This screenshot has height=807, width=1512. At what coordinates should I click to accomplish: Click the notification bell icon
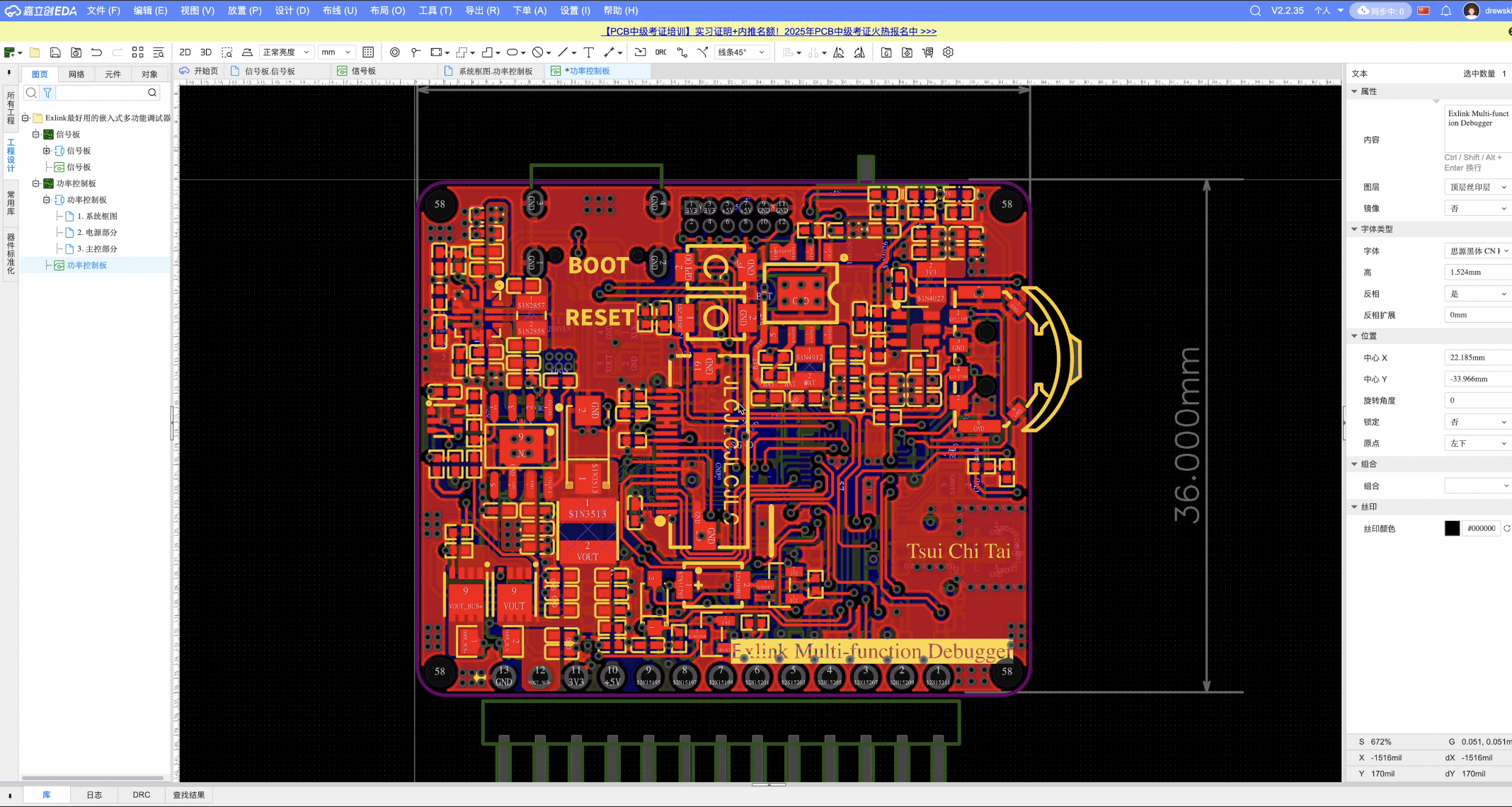click(x=1446, y=11)
